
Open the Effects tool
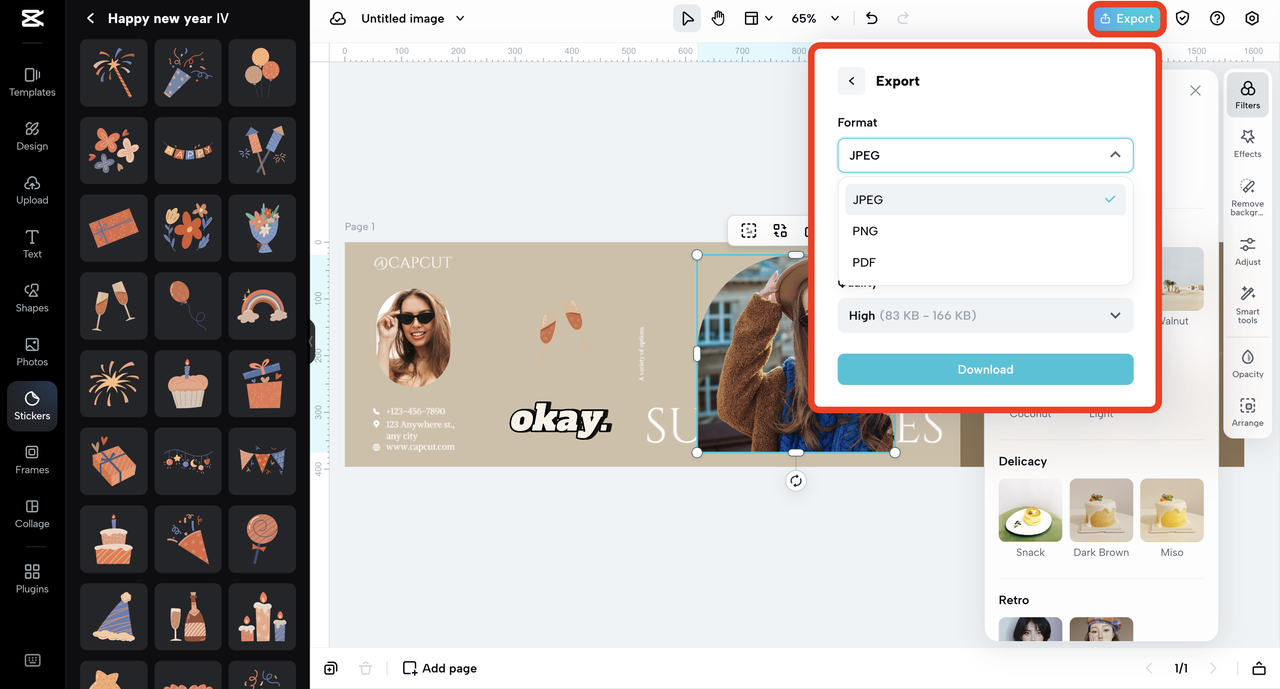click(x=1247, y=143)
